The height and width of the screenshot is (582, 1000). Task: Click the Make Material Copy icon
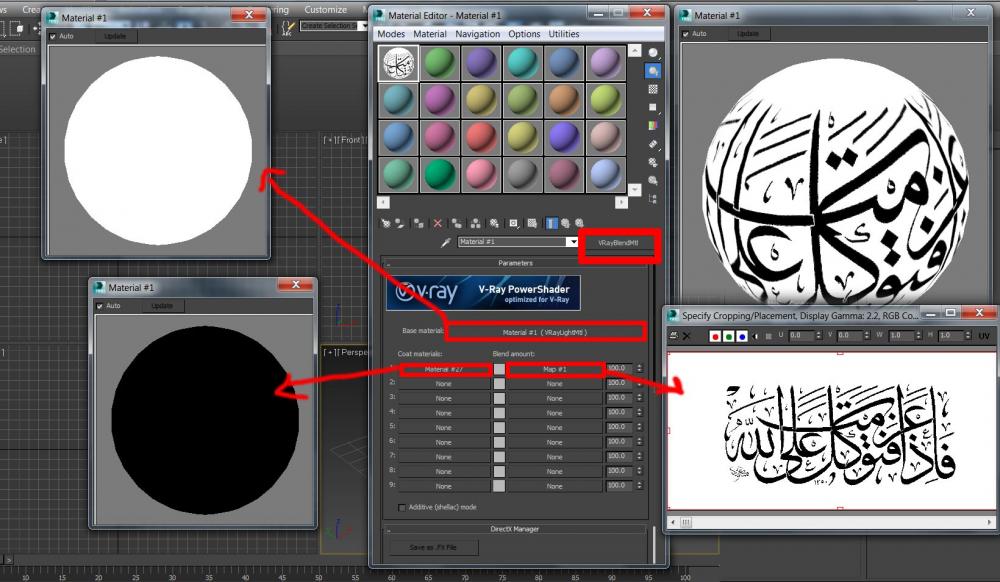tap(457, 223)
